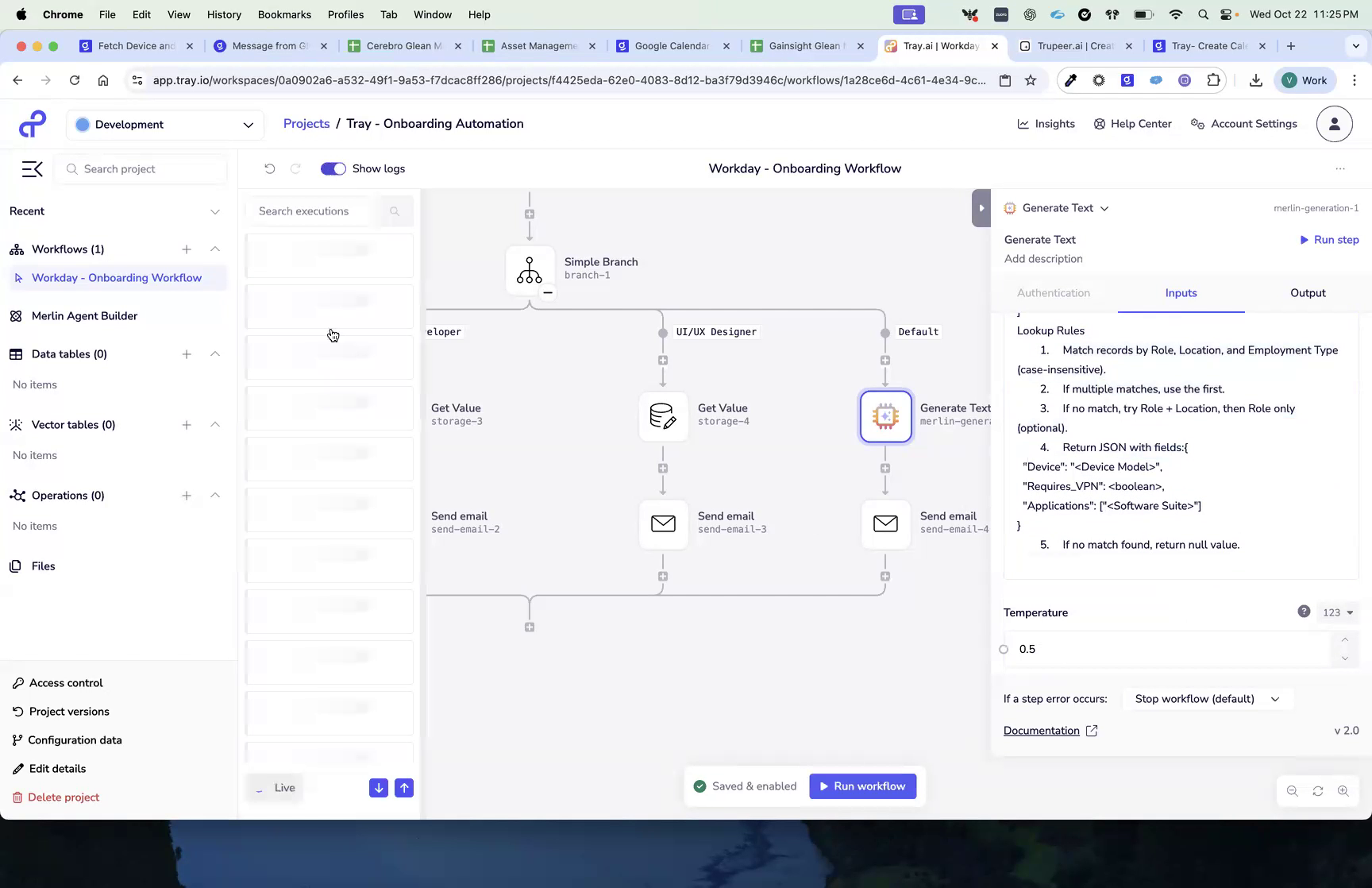The width and height of the screenshot is (1372, 888).
Task: Open the History menu in the menu bar
Action: [x=224, y=14]
